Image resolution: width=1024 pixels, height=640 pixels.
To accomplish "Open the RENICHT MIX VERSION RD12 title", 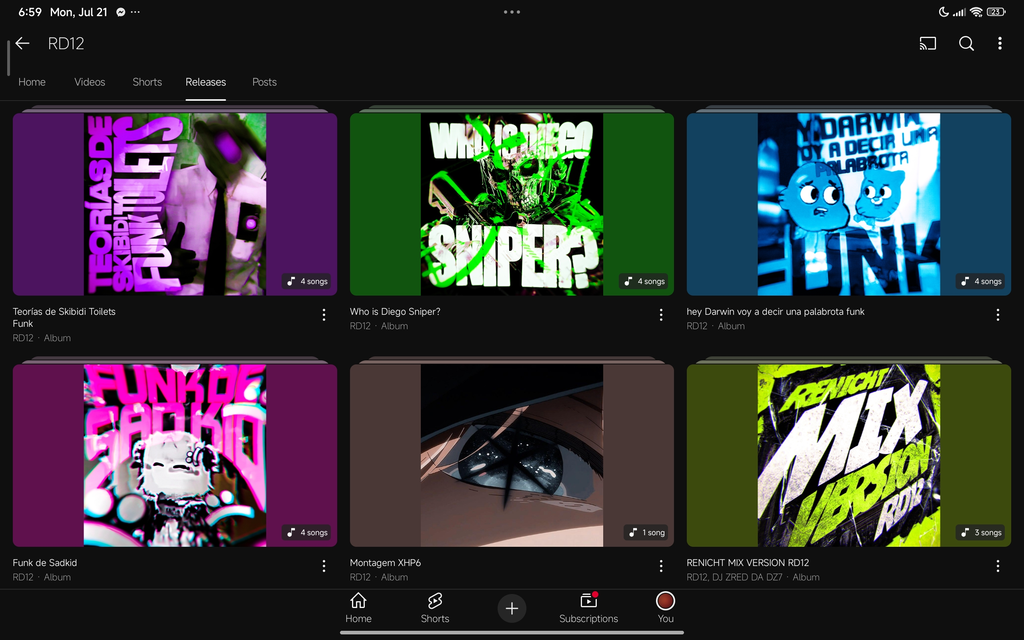I will [748, 562].
